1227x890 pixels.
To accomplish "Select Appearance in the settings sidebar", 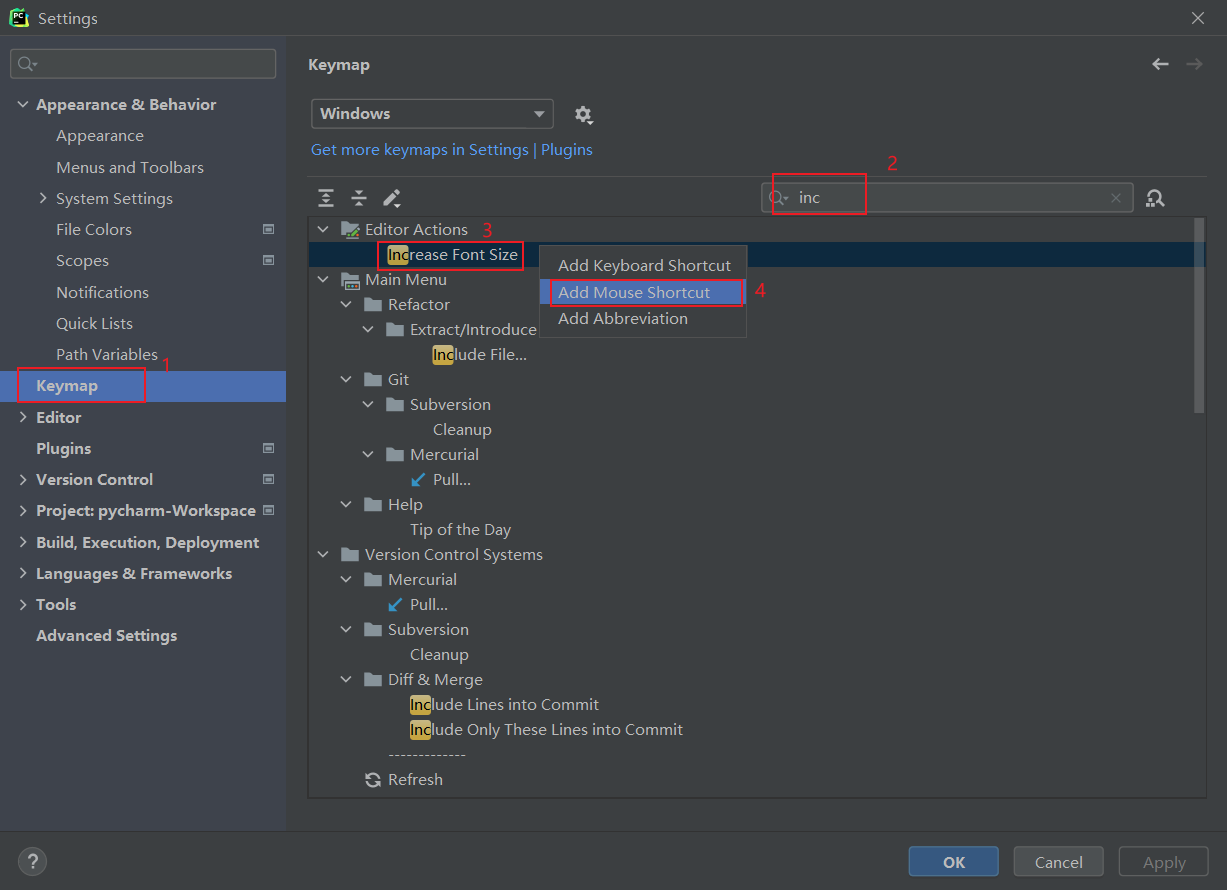I will (x=100, y=136).
